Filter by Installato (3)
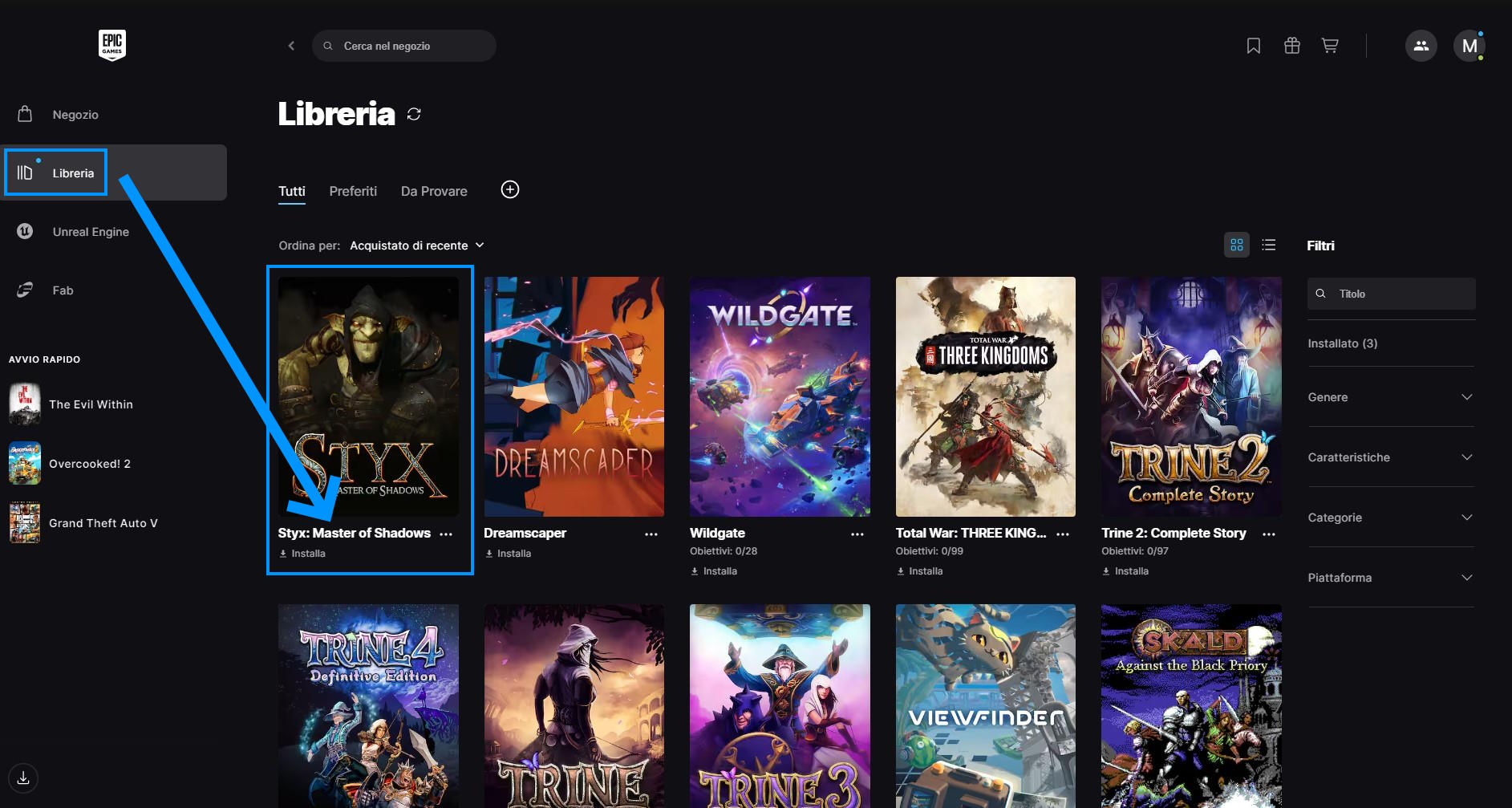Screen dimensions: 1512x808 tap(1342, 343)
